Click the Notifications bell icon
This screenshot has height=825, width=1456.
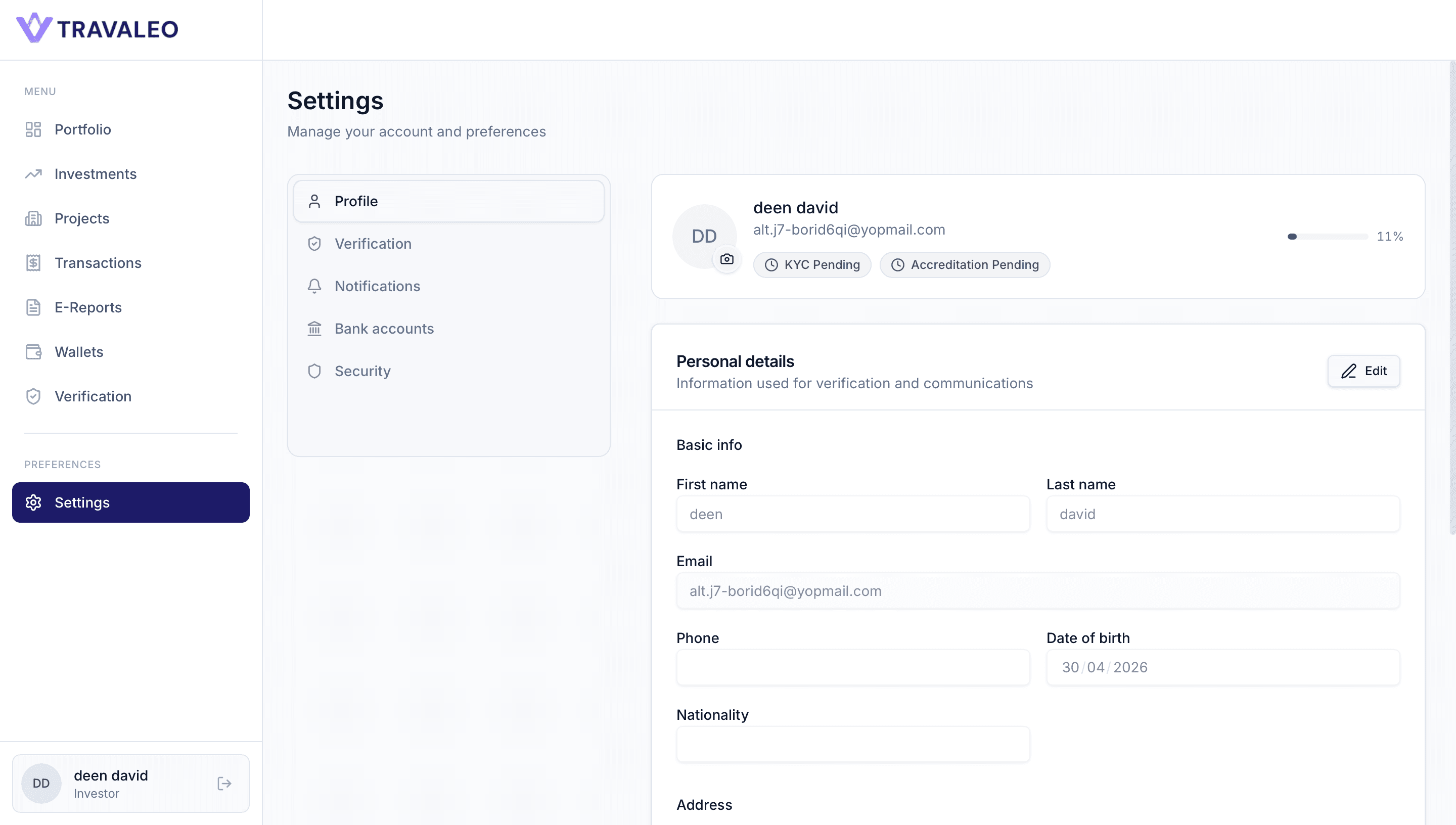click(x=314, y=286)
